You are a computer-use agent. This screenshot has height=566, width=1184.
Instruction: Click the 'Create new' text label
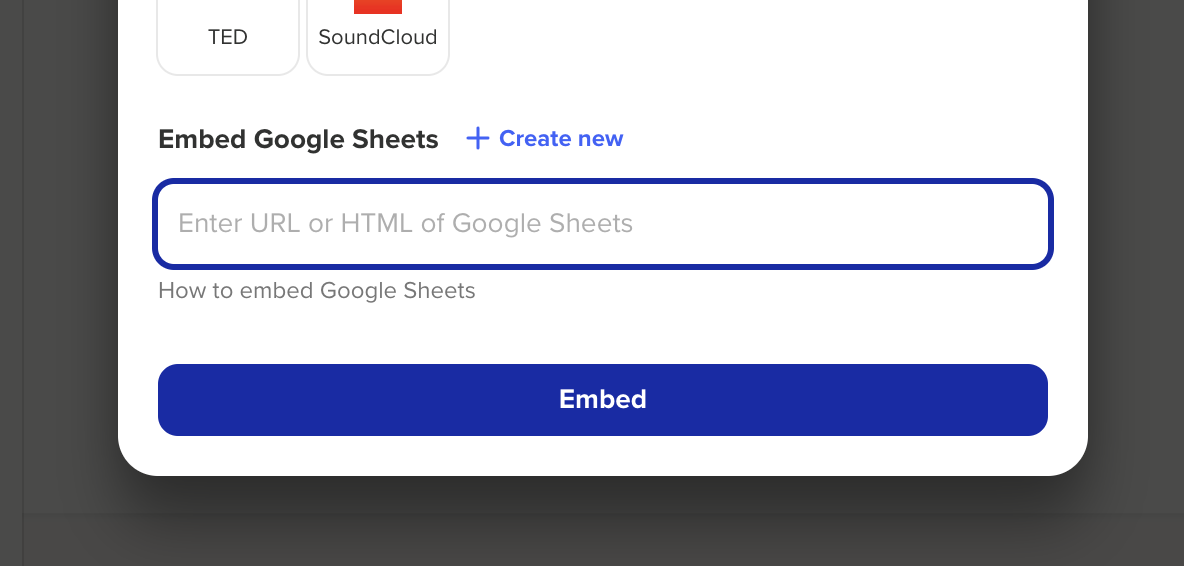click(x=560, y=139)
